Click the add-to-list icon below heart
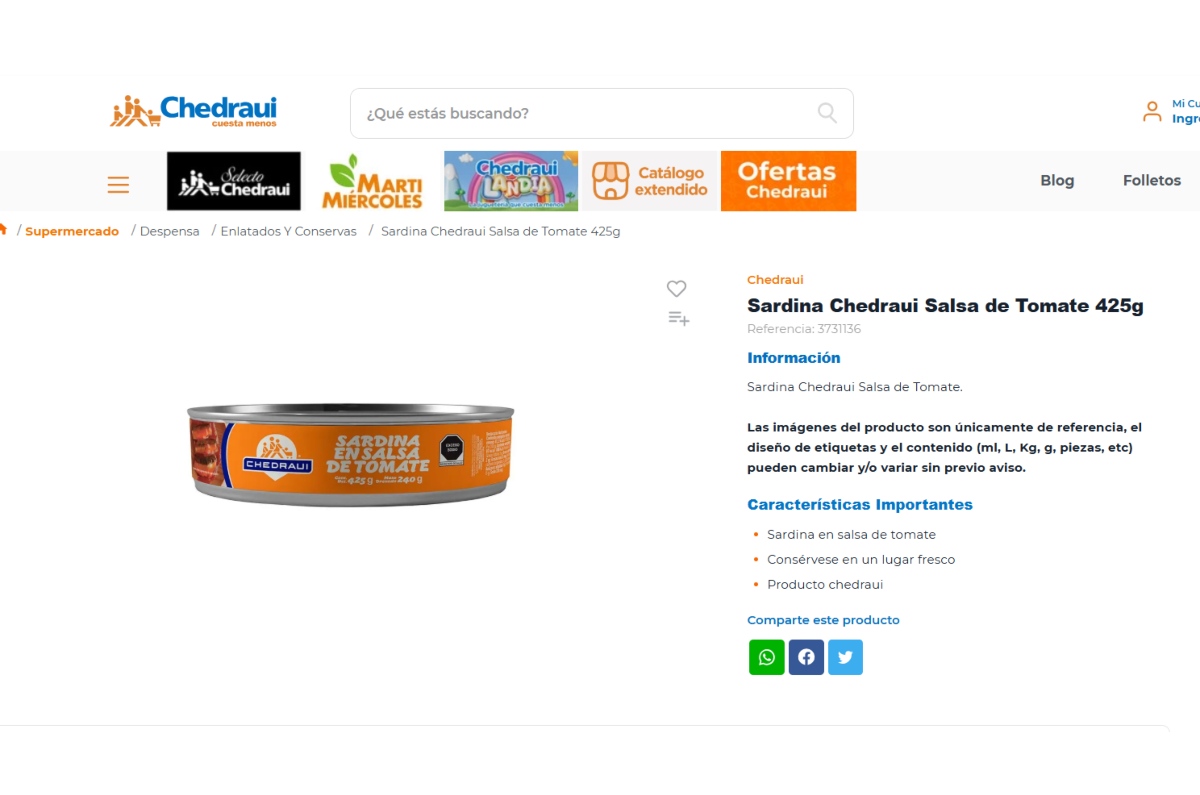 678,319
